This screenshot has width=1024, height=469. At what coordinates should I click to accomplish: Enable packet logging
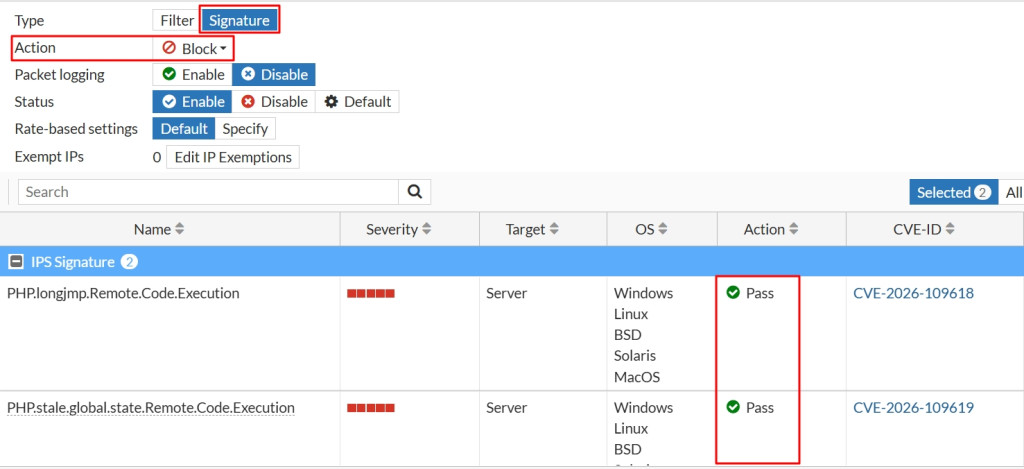[x=193, y=74]
